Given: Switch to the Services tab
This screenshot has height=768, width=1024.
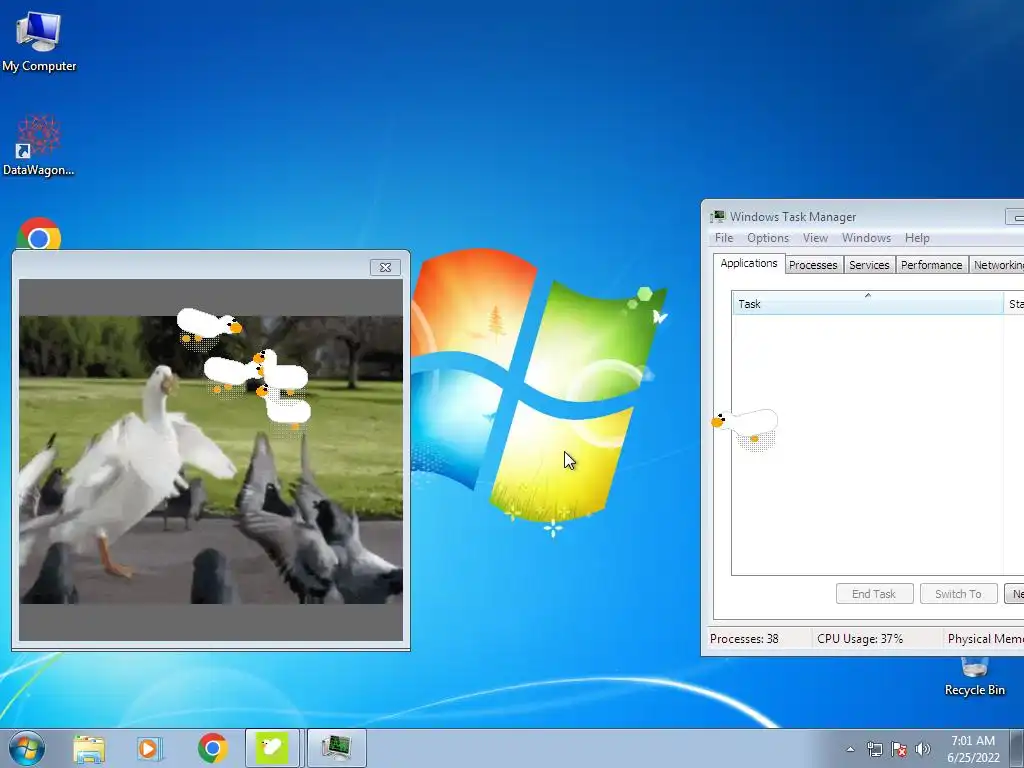Looking at the screenshot, I should (869, 265).
